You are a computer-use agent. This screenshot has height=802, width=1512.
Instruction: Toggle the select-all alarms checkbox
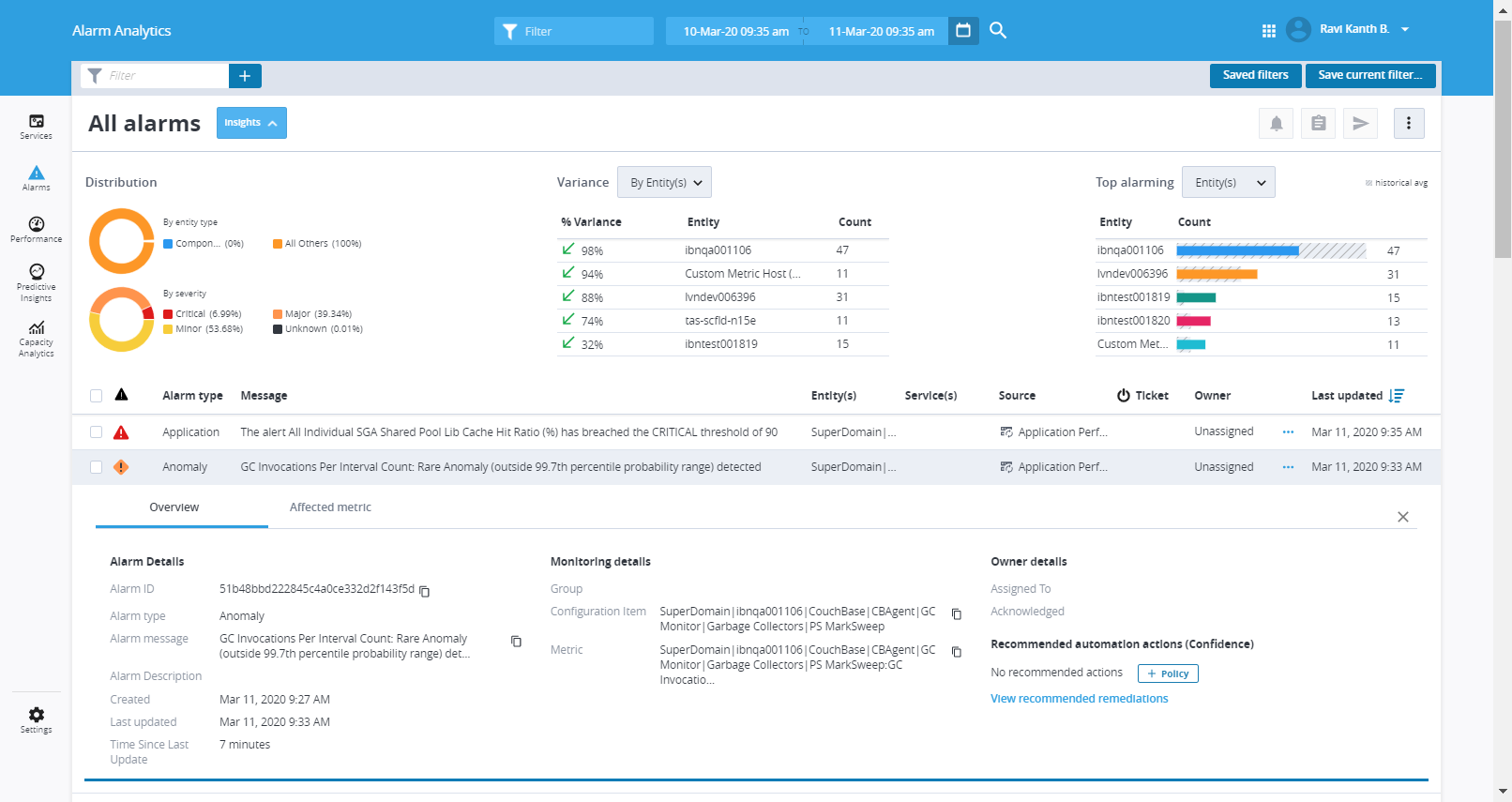(x=96, y=396)
